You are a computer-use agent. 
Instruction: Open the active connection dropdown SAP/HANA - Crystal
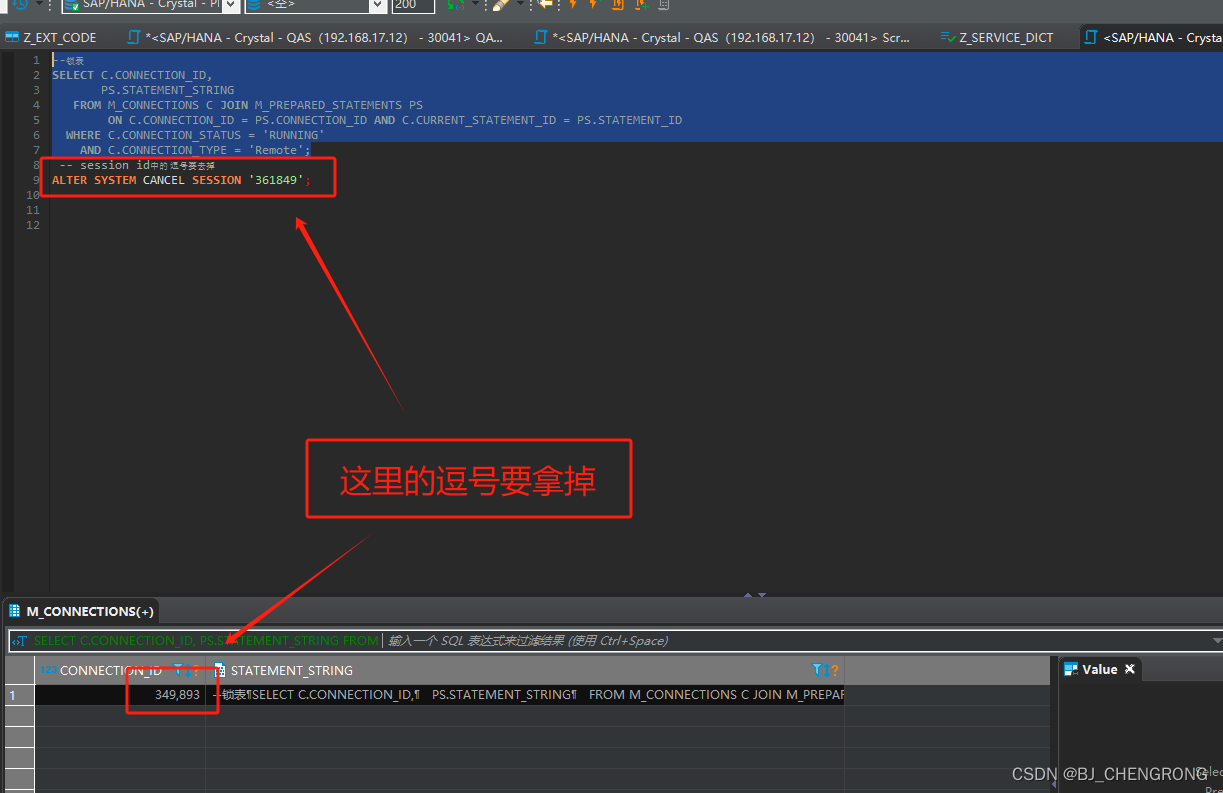pyautogui.click(x=150, y=5)
